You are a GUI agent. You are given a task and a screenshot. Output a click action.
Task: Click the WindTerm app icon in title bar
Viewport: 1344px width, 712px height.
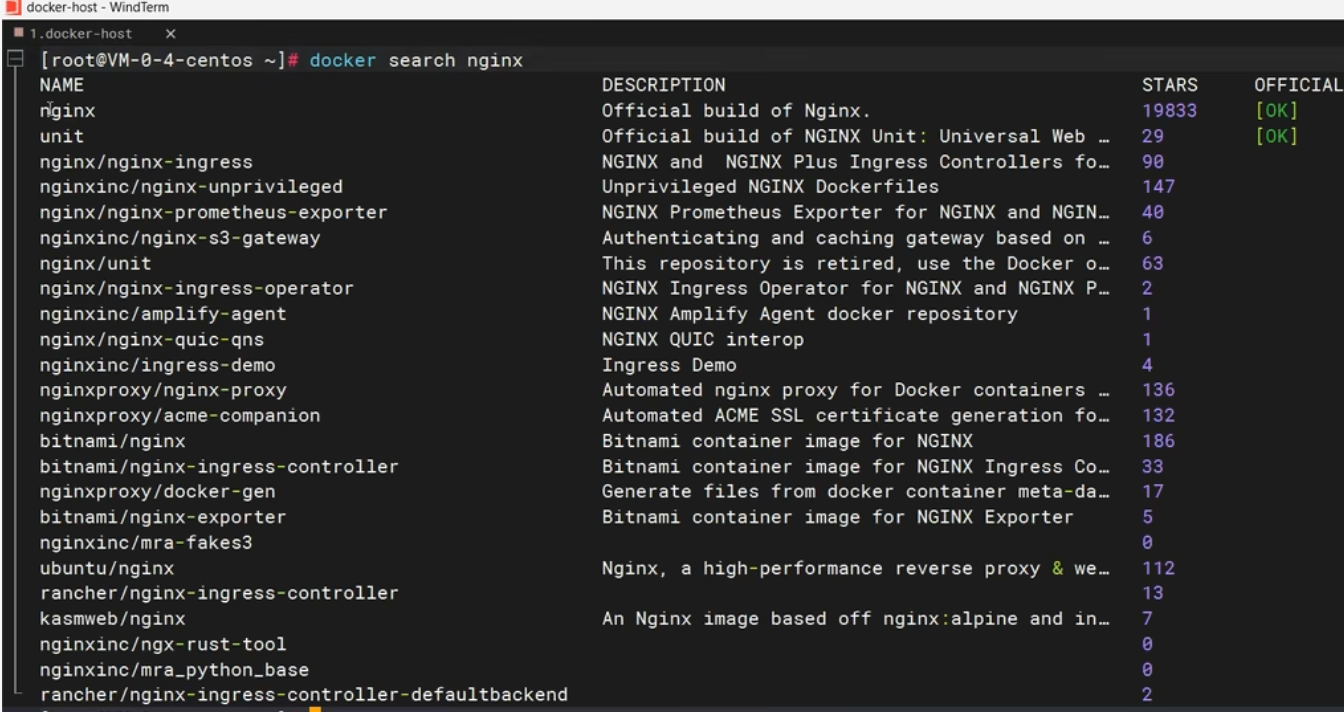[x=13, y=8]
